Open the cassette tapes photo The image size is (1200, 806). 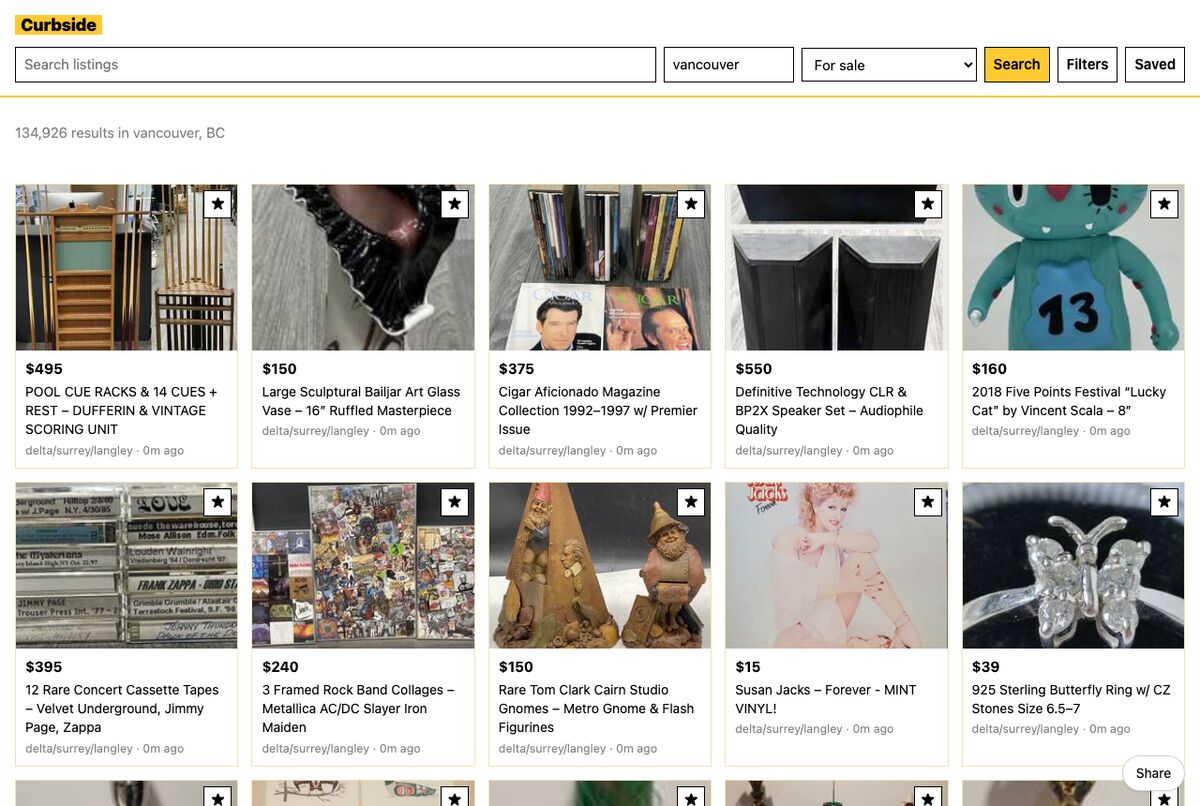click(x=127, y=565)
